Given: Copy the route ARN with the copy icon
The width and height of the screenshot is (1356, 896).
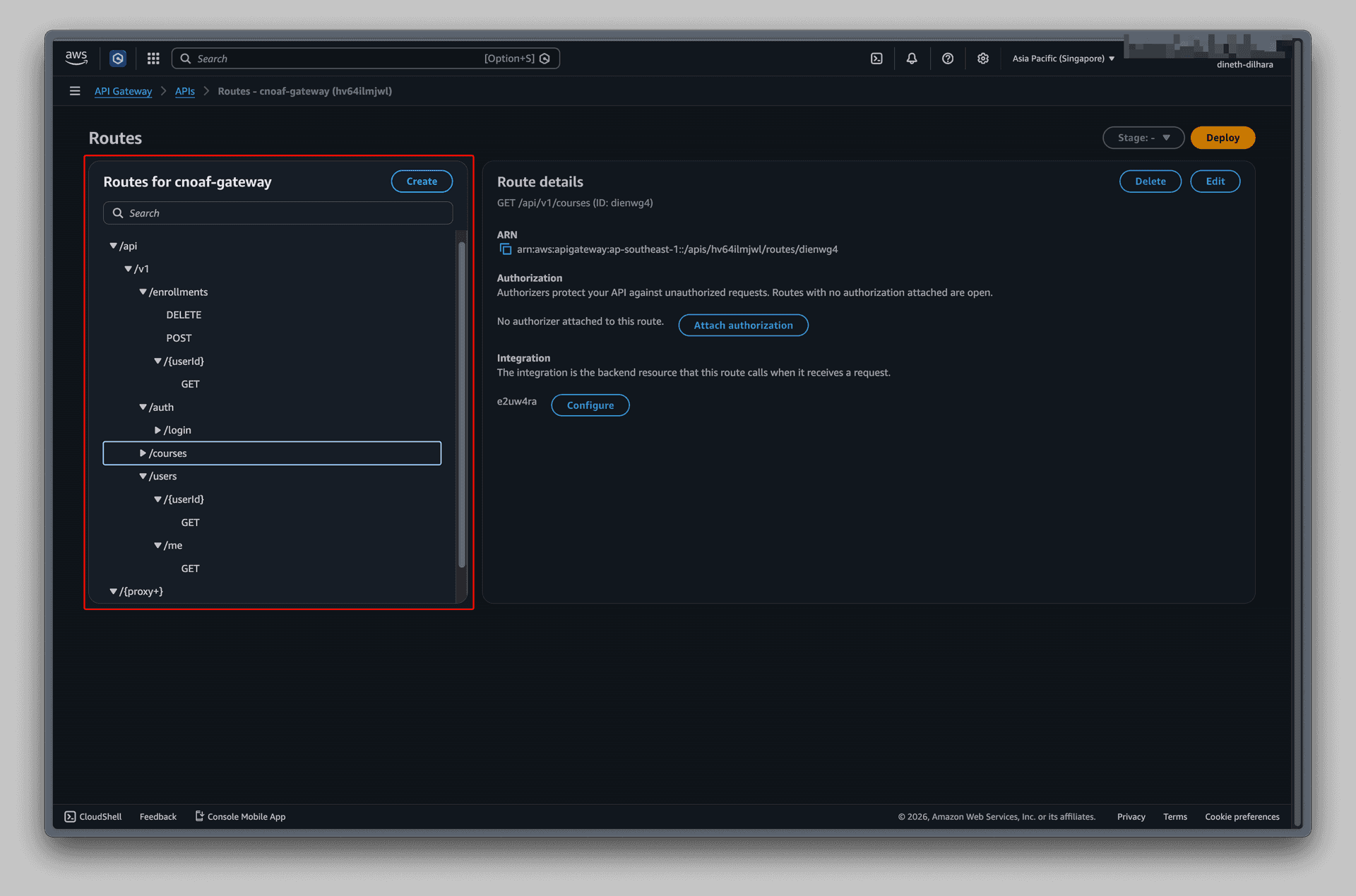Looking at the screenshot, I should click(x=505, y=249).
